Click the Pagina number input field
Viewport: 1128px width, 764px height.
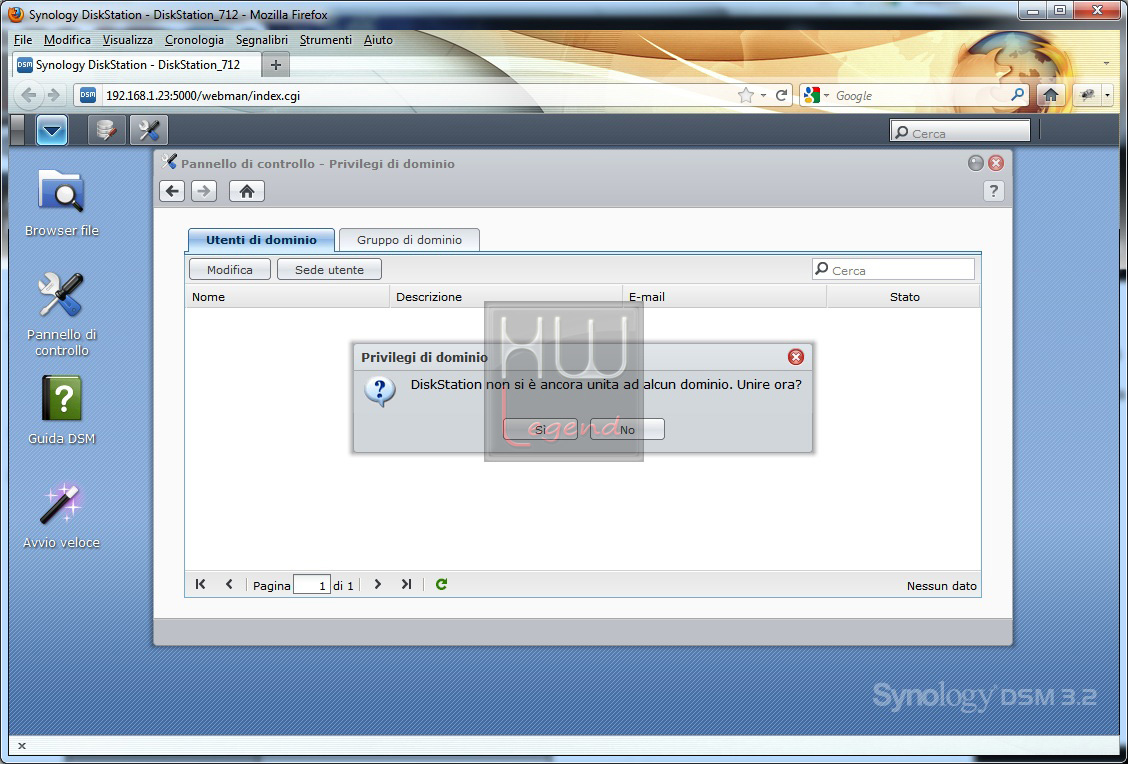pyautogui.click(x=311, y=585)
